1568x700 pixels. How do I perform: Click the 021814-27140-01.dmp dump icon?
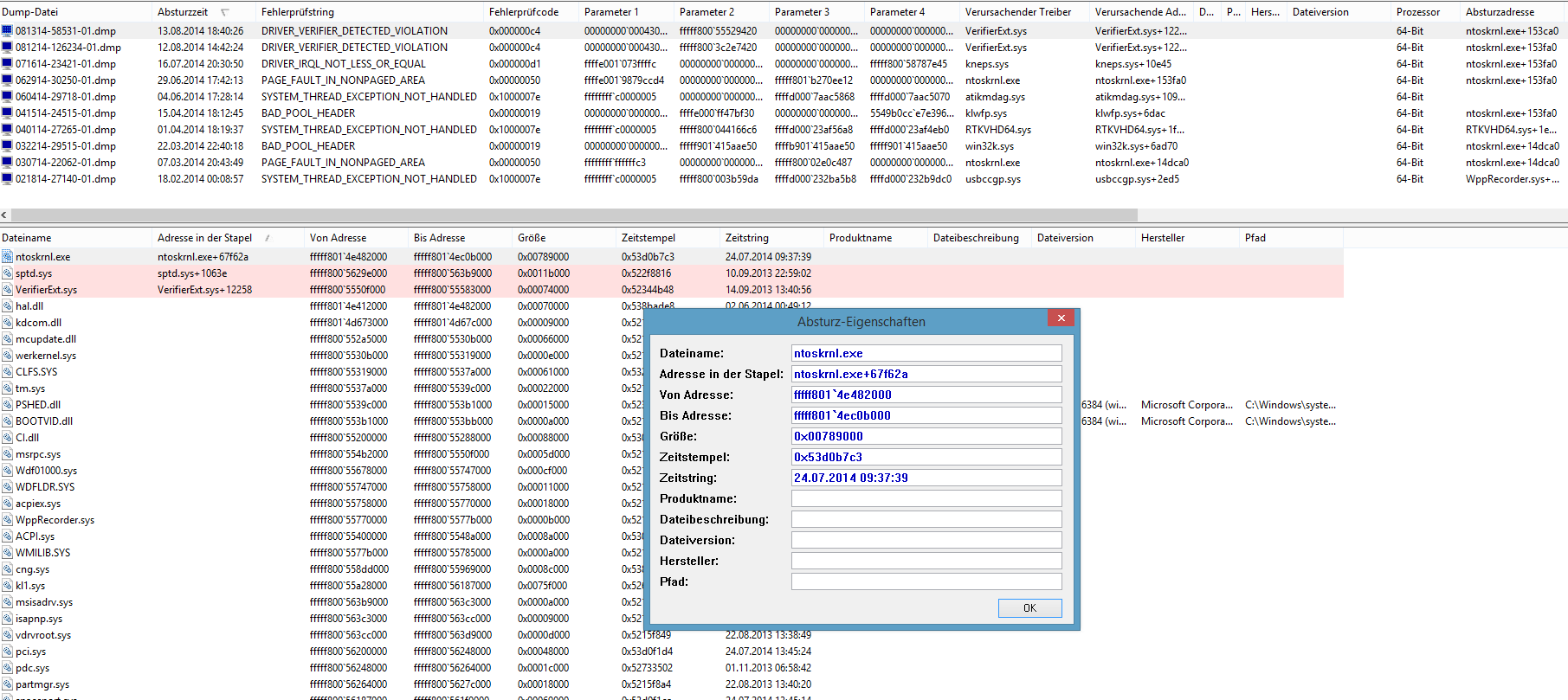pos(7,178)
